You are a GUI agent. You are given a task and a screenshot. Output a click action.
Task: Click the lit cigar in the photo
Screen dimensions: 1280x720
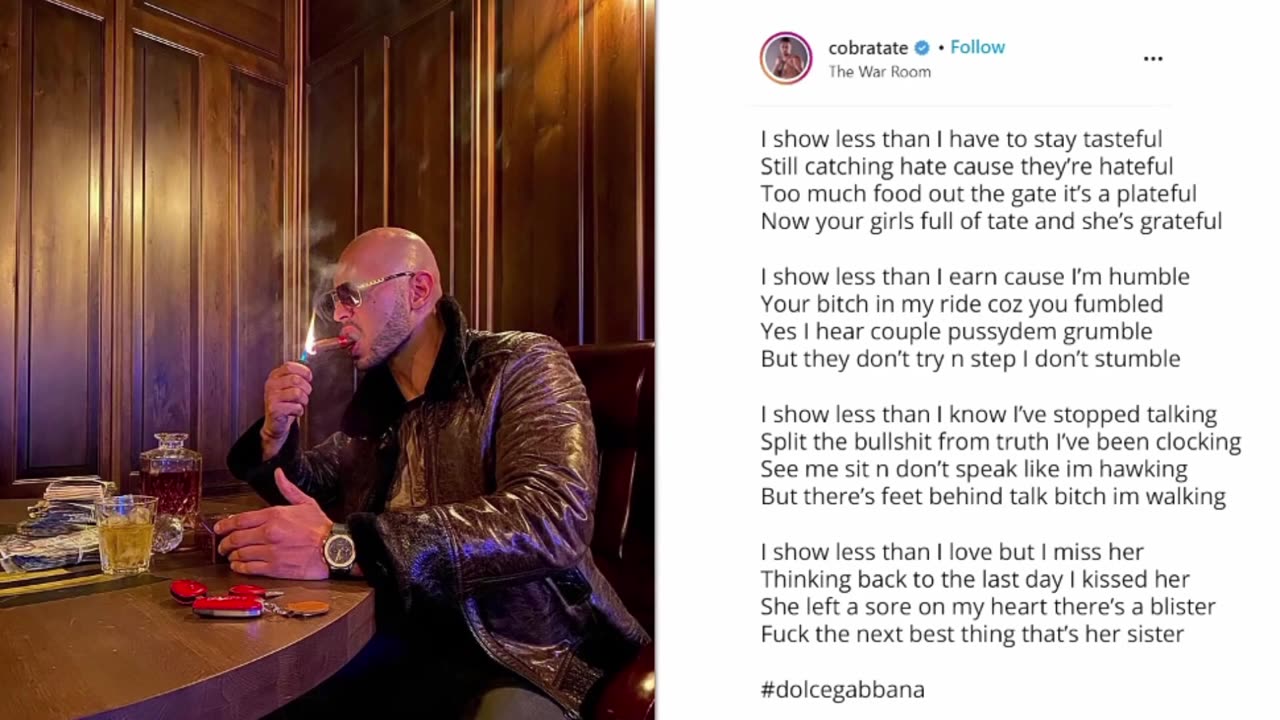tap(328, 344)
